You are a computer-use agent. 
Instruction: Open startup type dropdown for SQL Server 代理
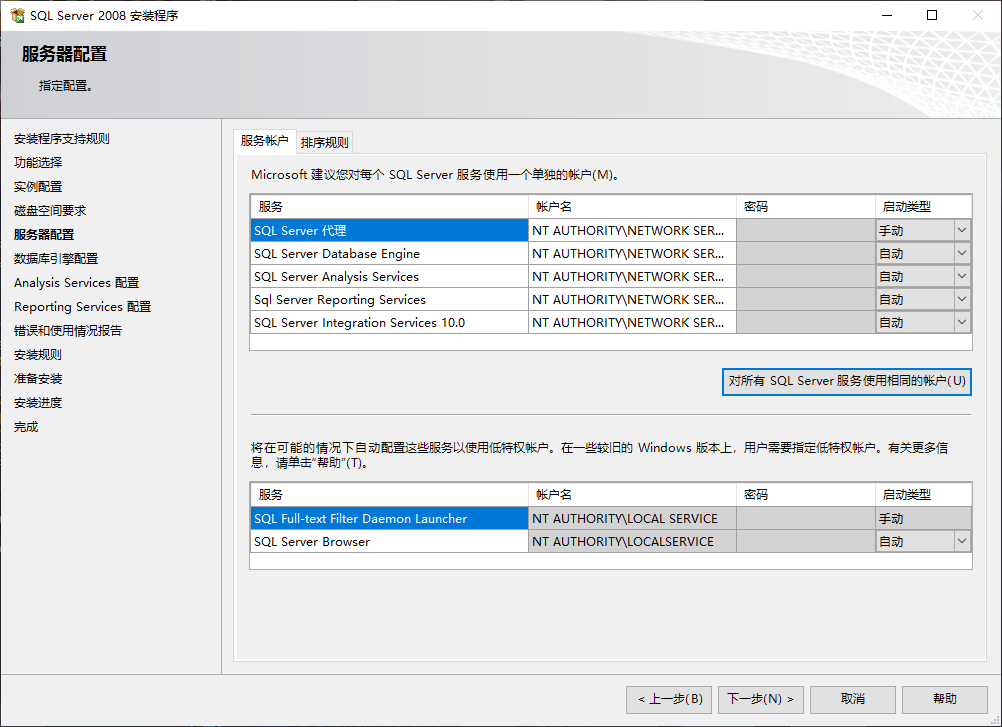pos(962,231)
